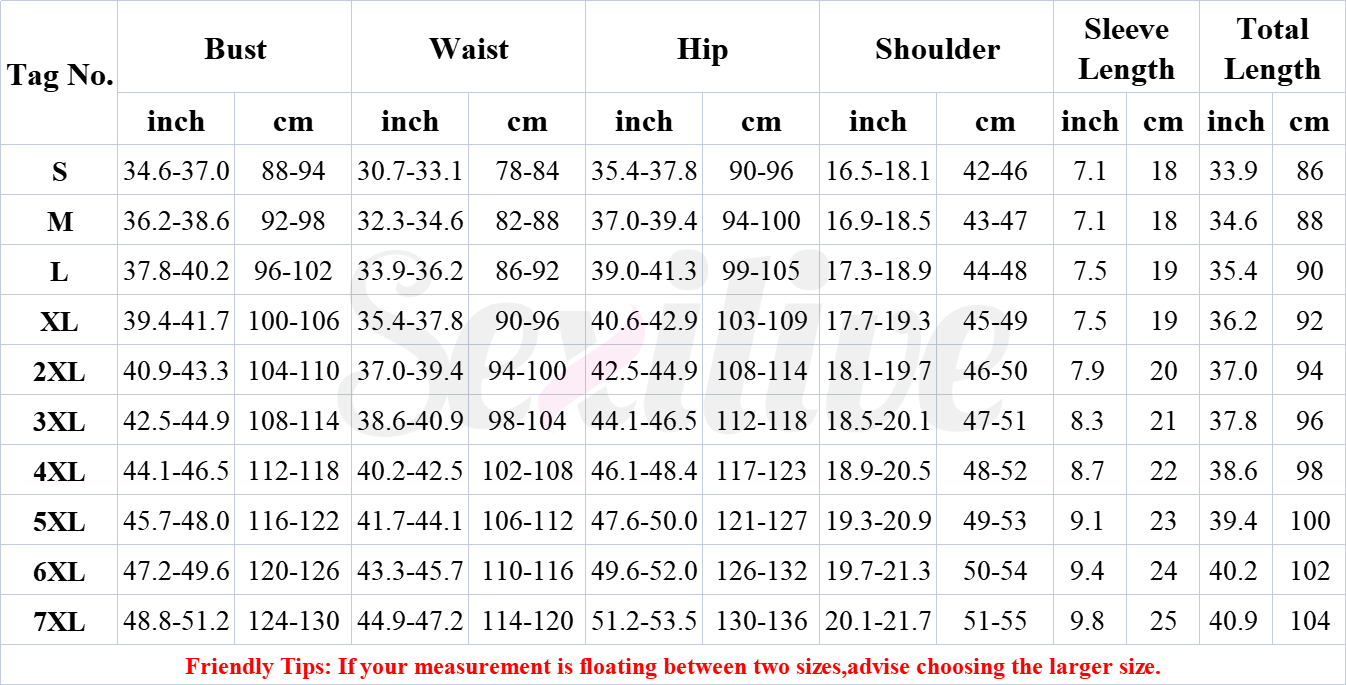Click the L shoulder inch value 17.3-18.9

878,271
